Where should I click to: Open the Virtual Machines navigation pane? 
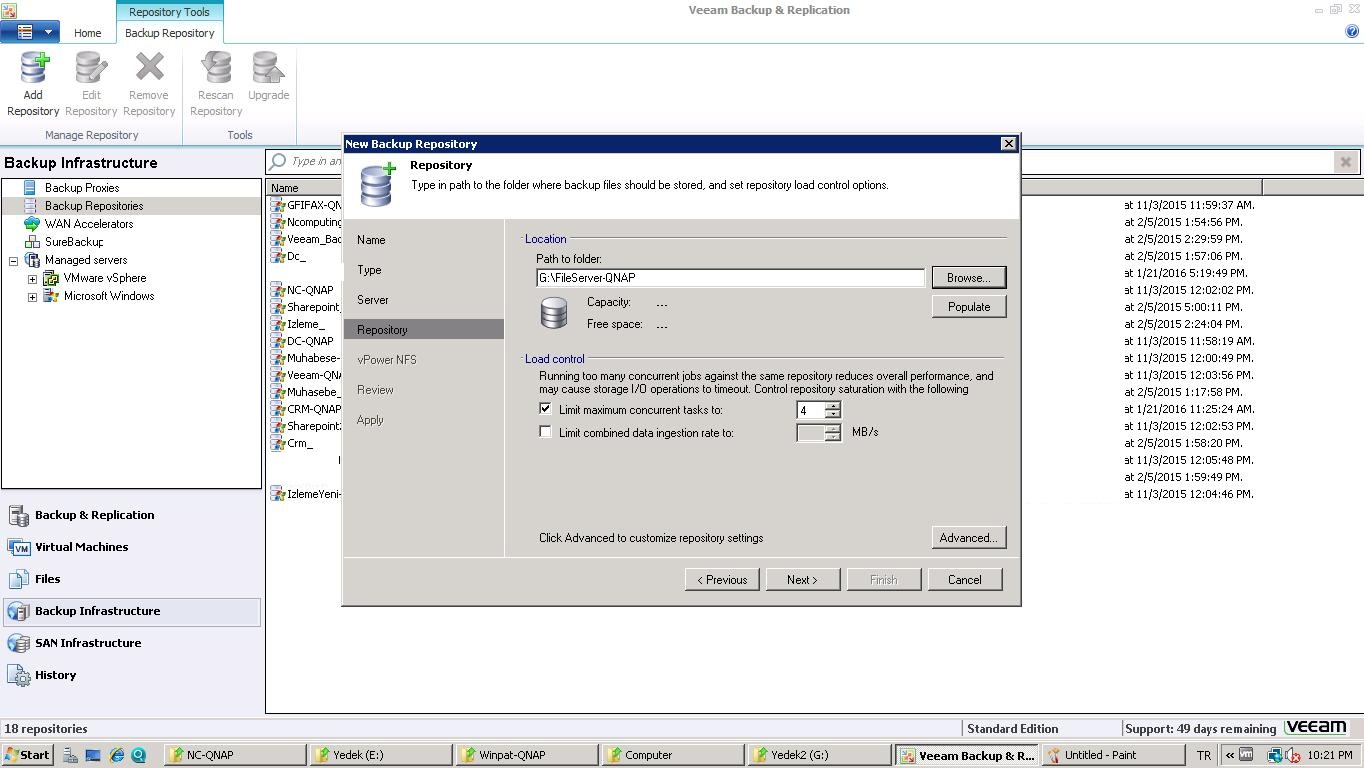pos(81,547)
